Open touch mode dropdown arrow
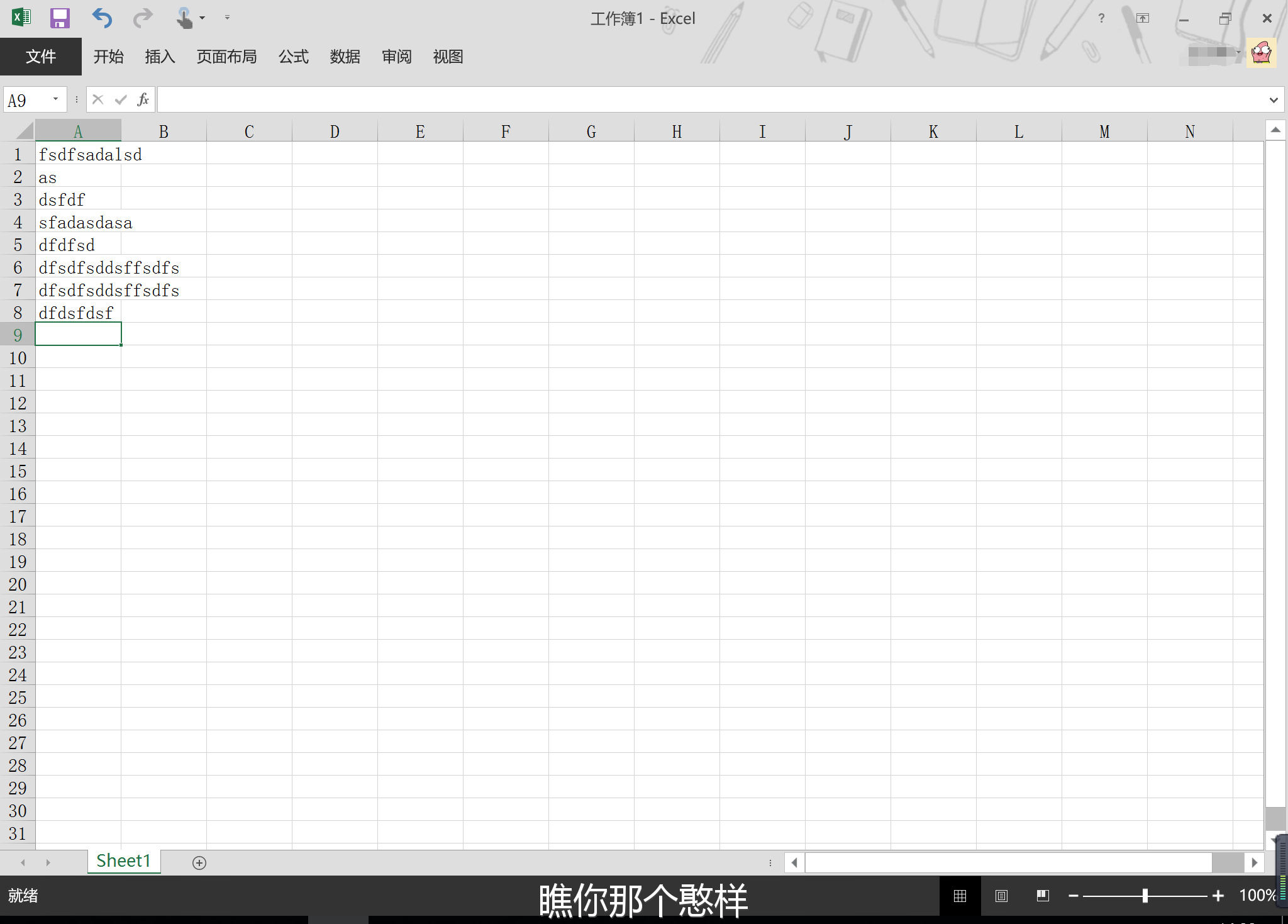Viewport: 1288px width, 924px height. click(x=202, y=18)
